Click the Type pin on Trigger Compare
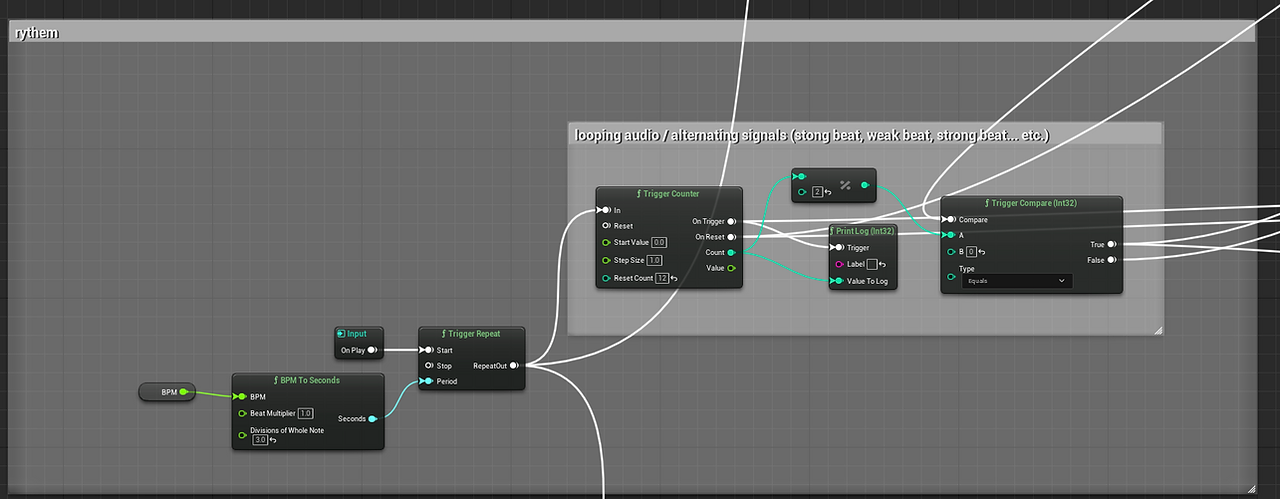This screenshot has width=1280, height=499. click(950, 277)
